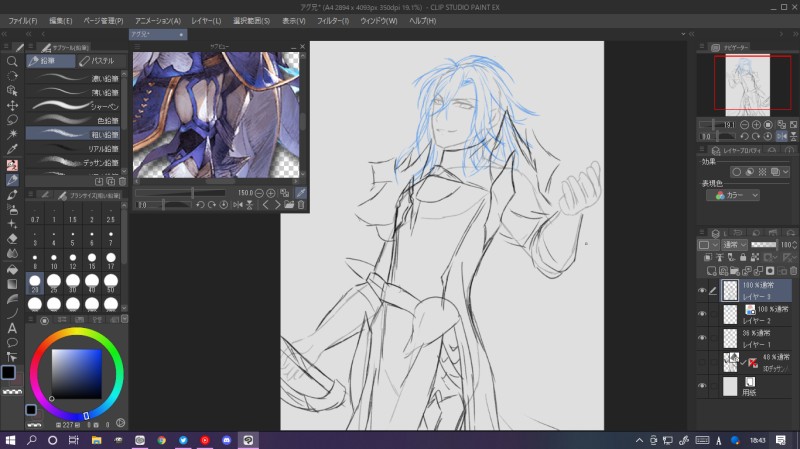Duplicate the current sub tool

pos(111,181)
